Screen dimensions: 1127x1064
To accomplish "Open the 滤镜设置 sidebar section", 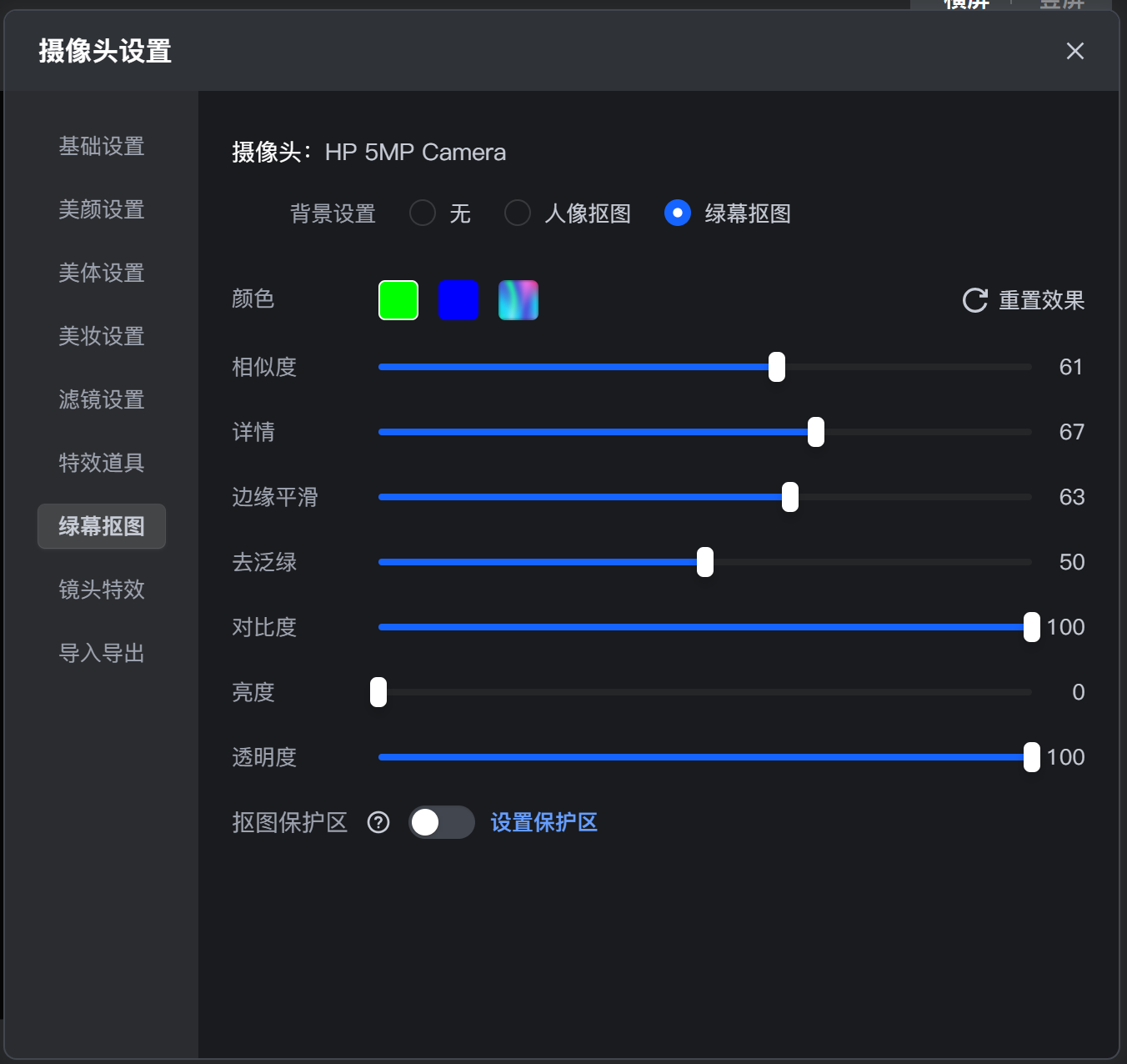I will coord(102,400).
